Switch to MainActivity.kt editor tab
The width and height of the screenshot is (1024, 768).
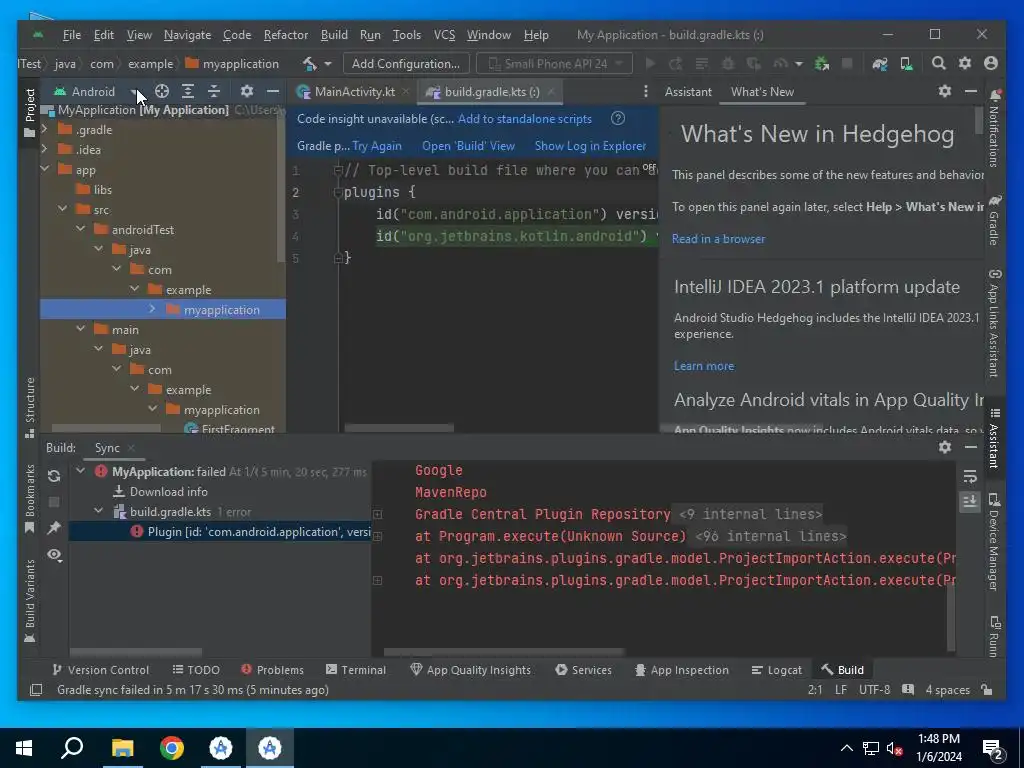[x=354, y=91]
